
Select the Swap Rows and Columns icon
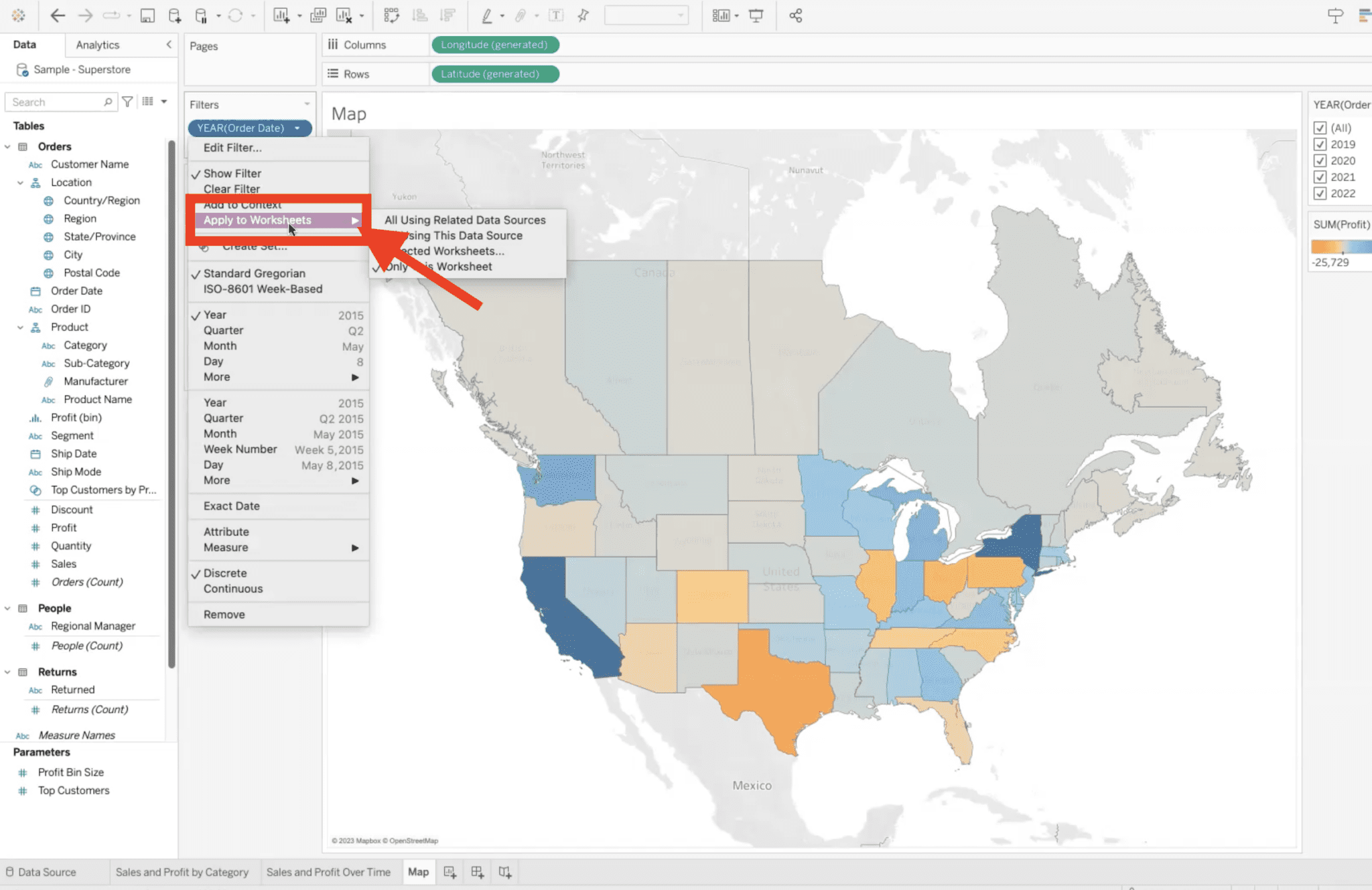[x=391, y=15]
